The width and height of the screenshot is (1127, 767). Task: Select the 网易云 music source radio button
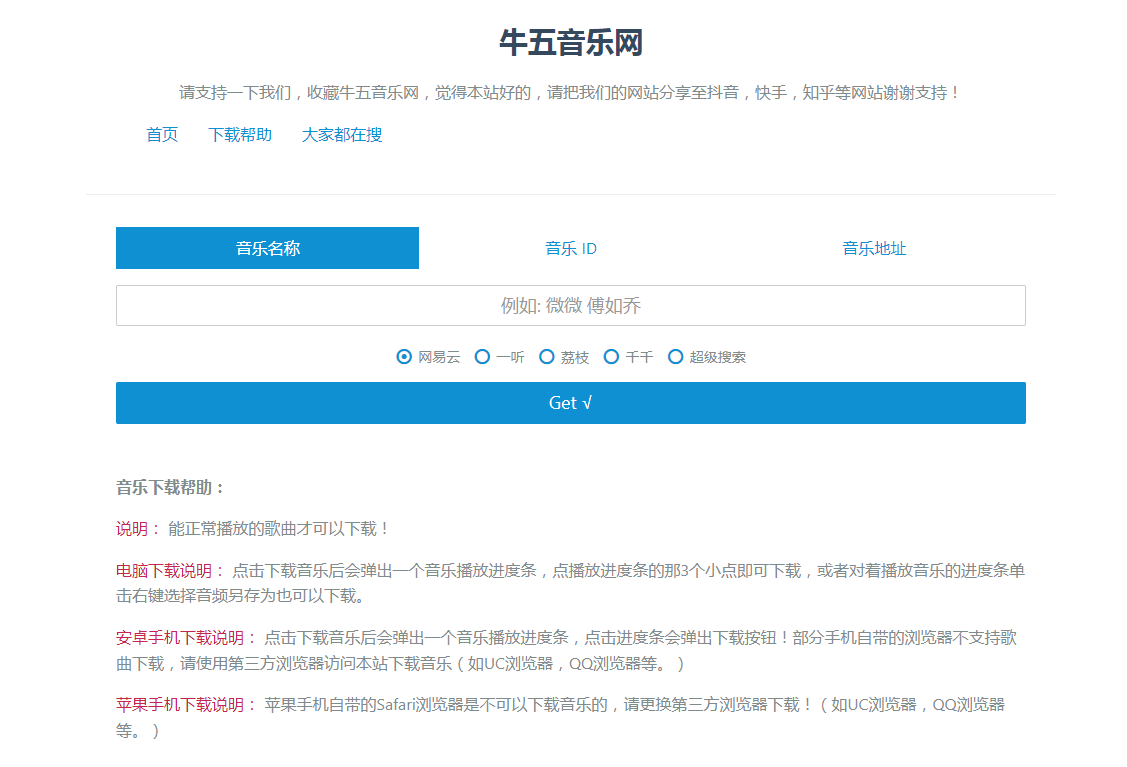coord(403,356)
